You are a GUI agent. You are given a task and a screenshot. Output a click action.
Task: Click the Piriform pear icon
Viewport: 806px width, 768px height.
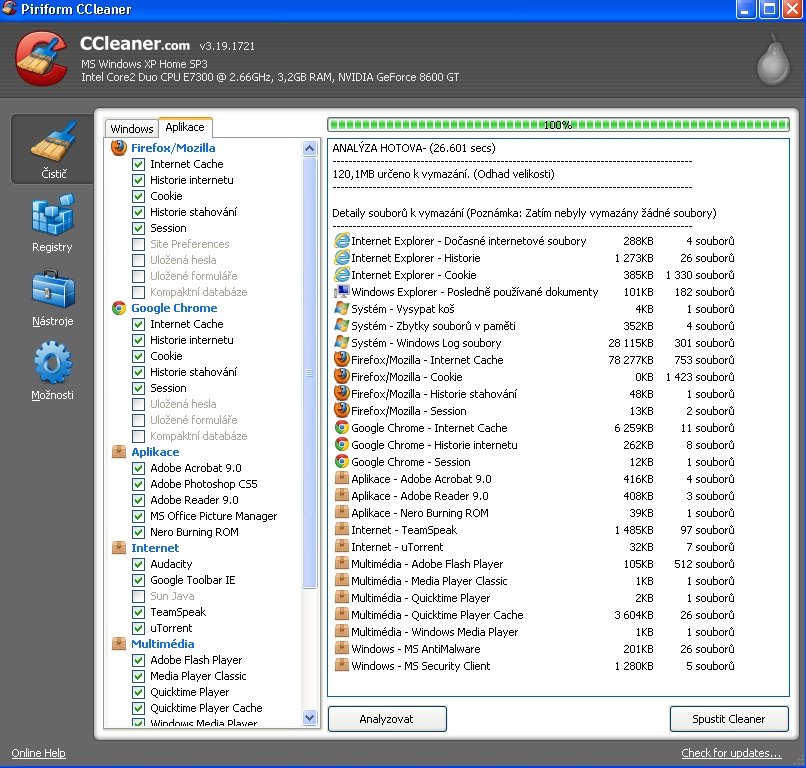click(773, 60)
